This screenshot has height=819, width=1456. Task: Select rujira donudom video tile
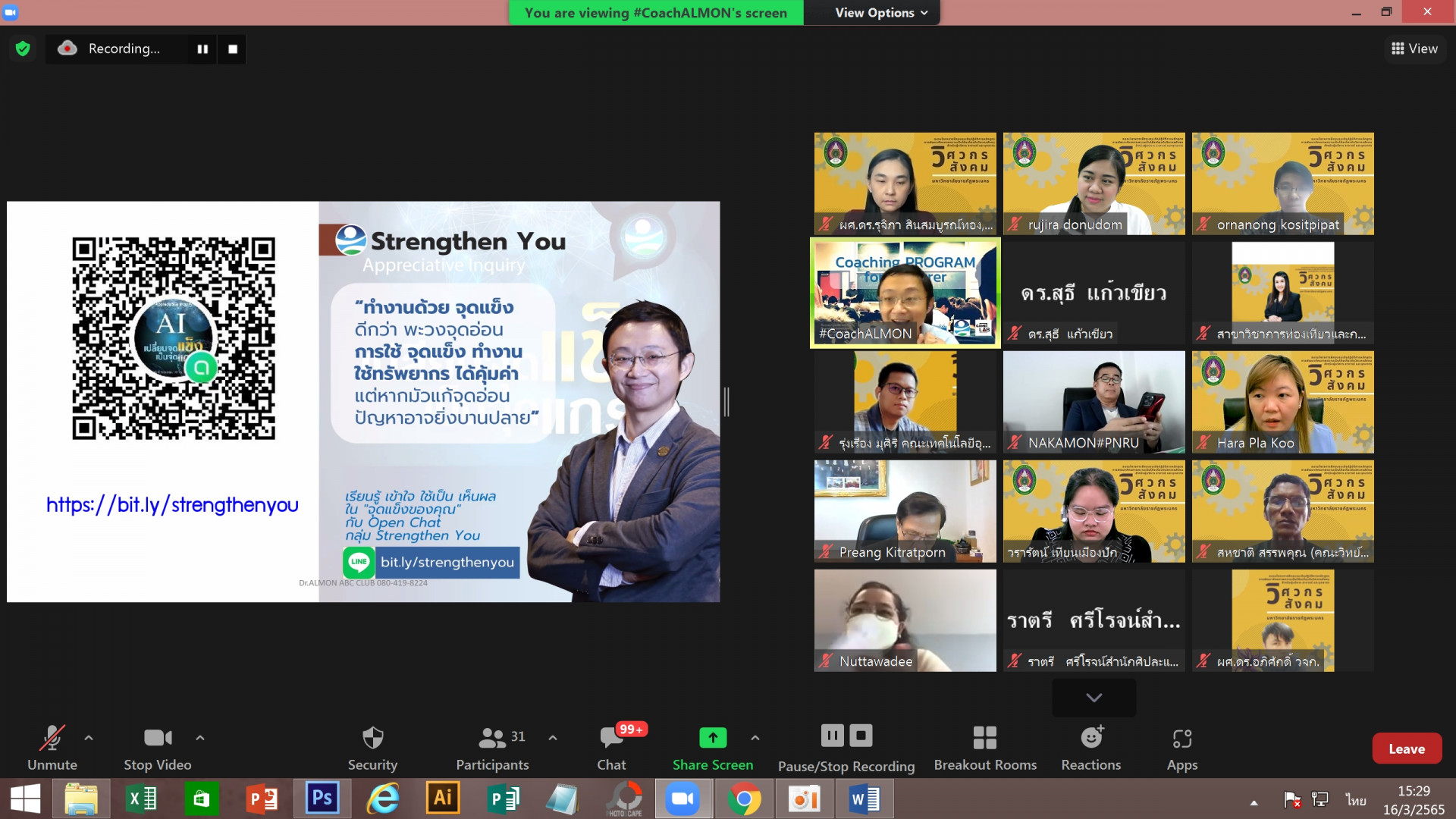(x=1094, y=184)
